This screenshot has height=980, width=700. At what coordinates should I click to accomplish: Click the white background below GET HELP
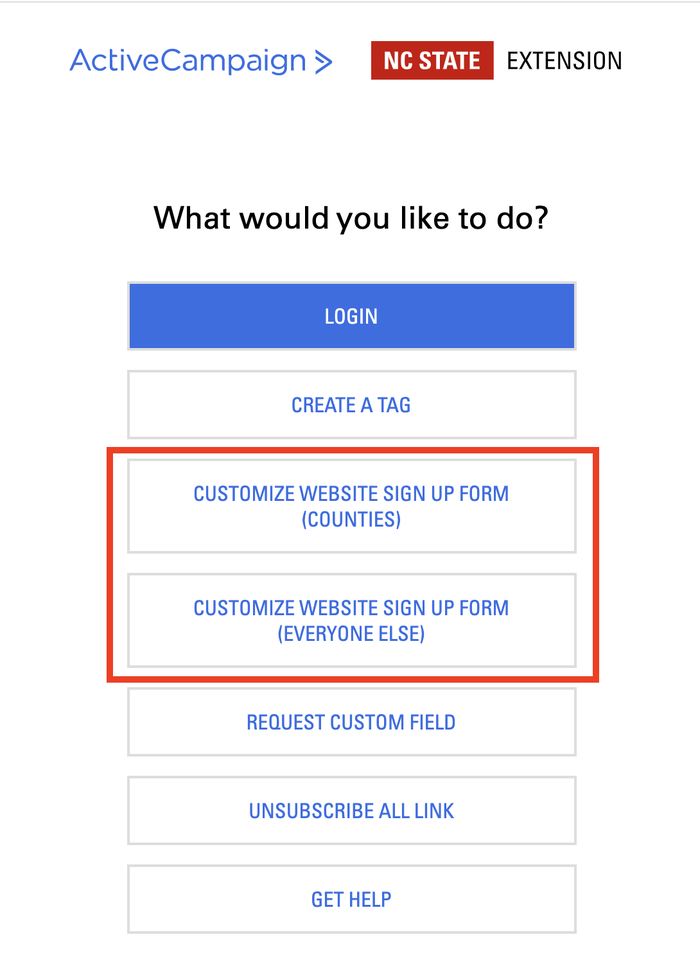[351, 960]
